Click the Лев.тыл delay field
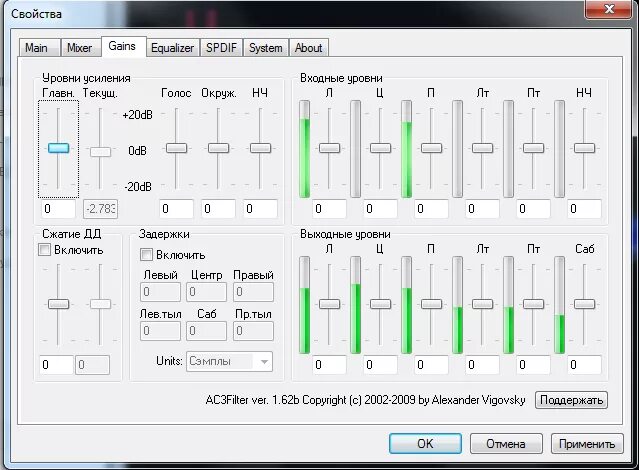Screen dimensions: 639x470 tap(160, 331)
